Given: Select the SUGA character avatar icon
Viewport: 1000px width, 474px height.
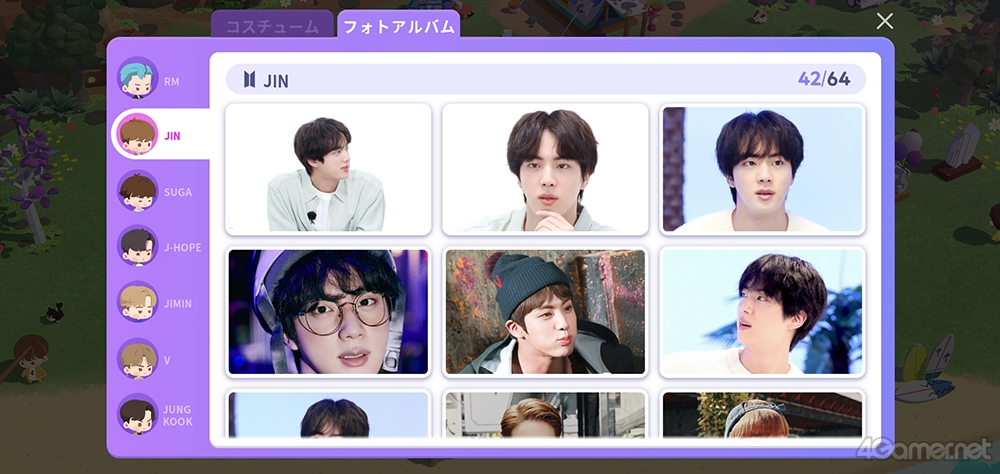Looking at the screenshot, I should tap(138, 191).
